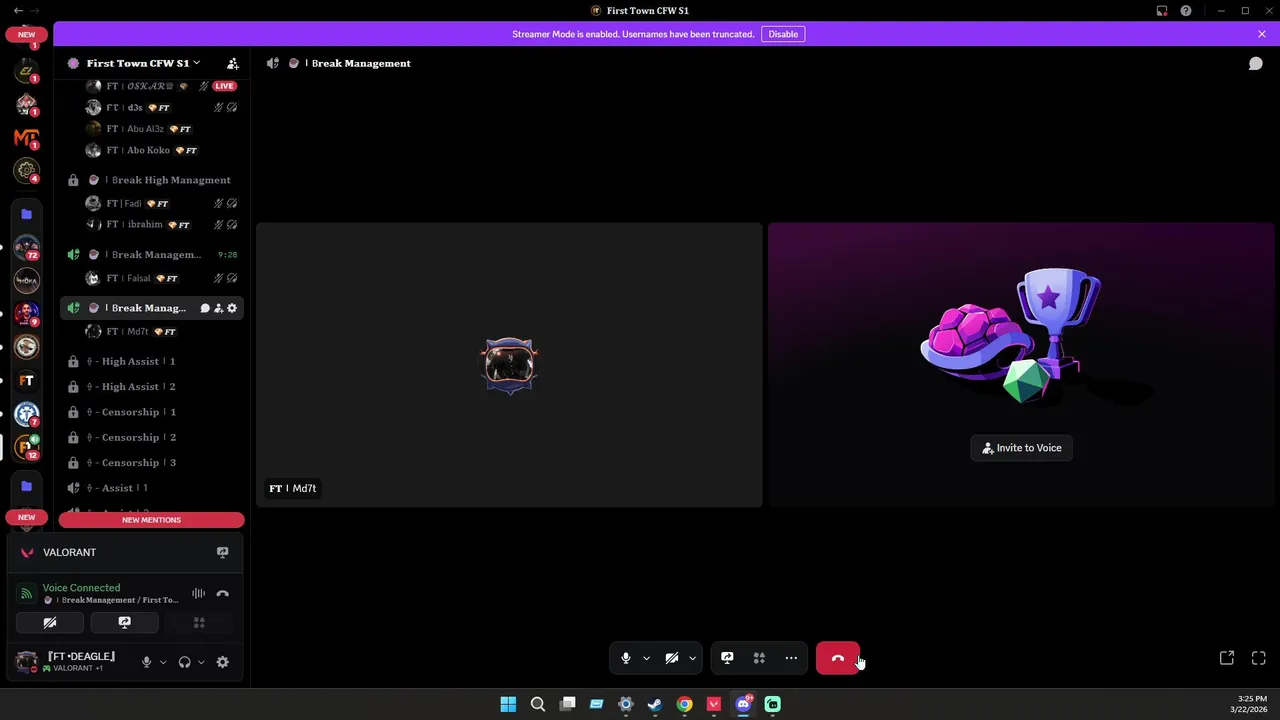Disconnect using Voice Connected panel phone icon
1280x720 pixels.
point(222,594)
